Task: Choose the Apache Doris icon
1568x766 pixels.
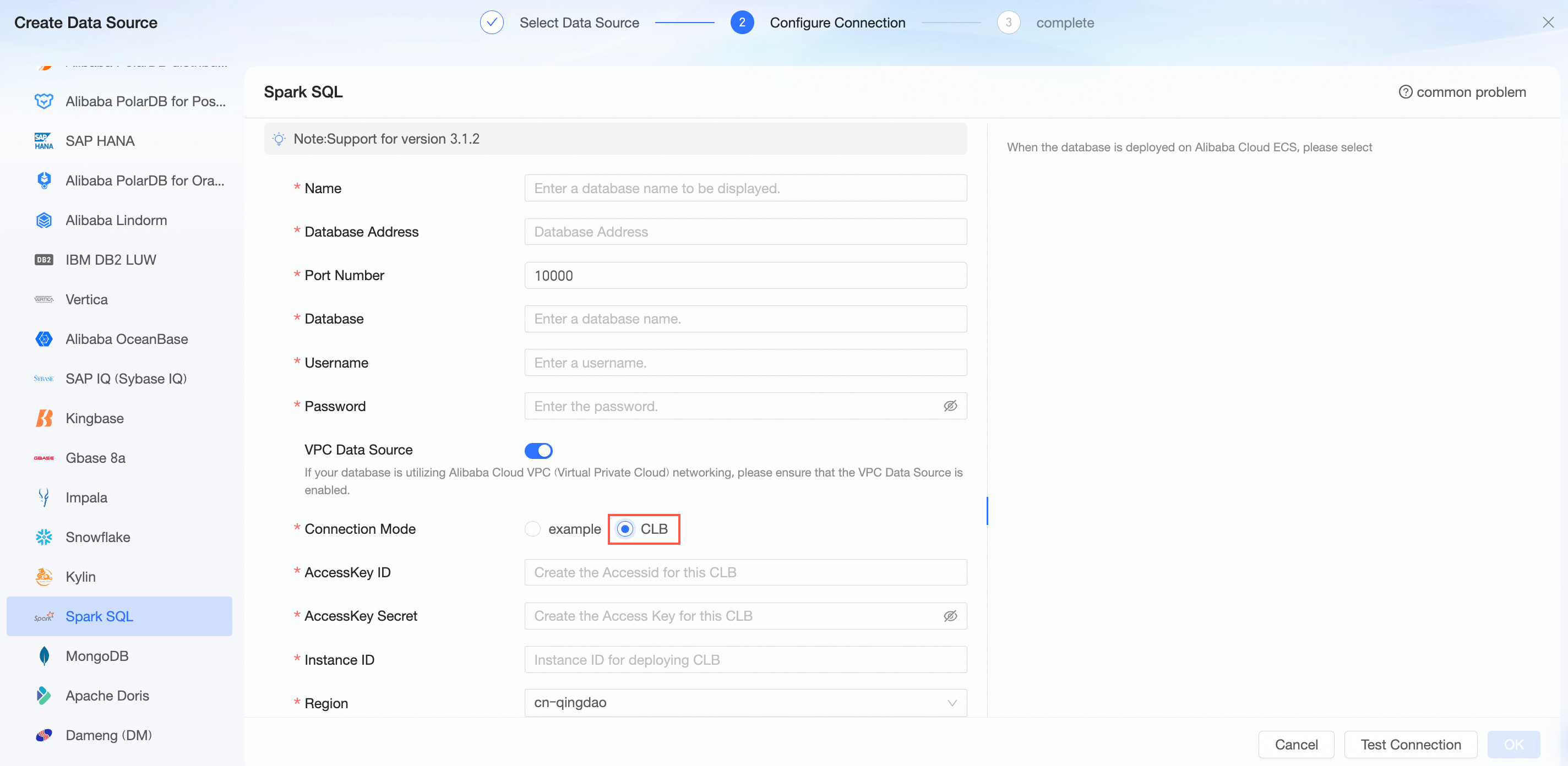Action: (44, 695)
